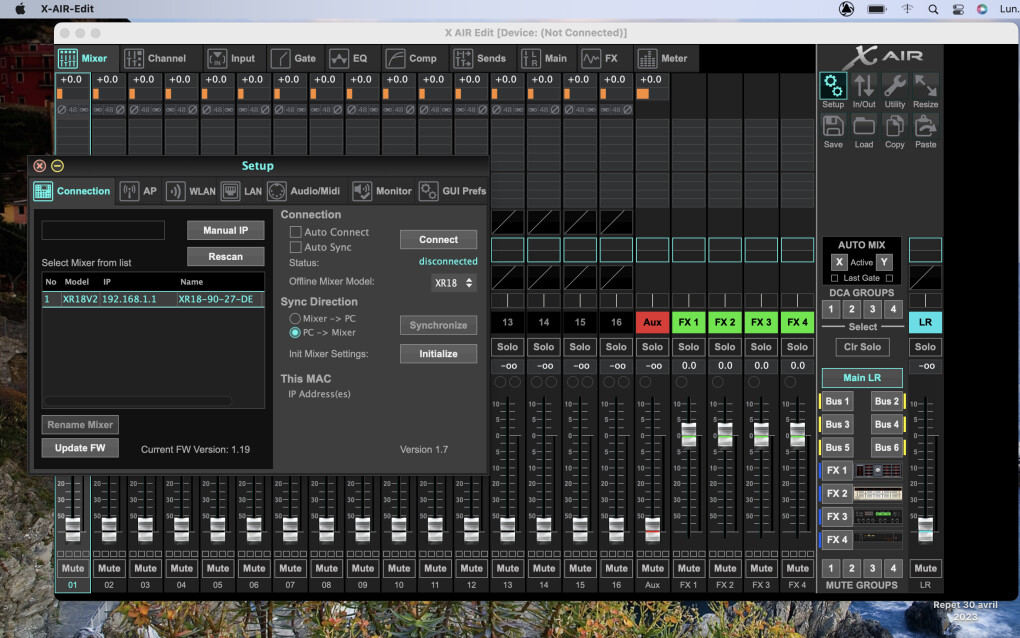The image size is (1020, 638).
Task: Click the Rescan button
Action: [x=225, y=256]
